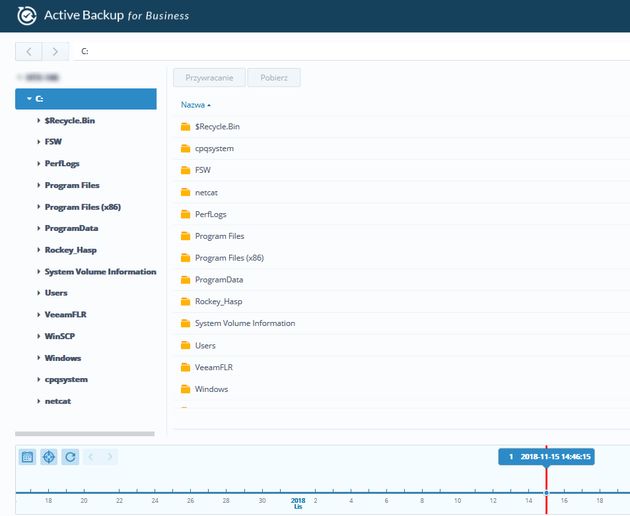The image size is (630, 516).
Task: Select the PerfLogs folder icon in file list
Action: [185, 214]
